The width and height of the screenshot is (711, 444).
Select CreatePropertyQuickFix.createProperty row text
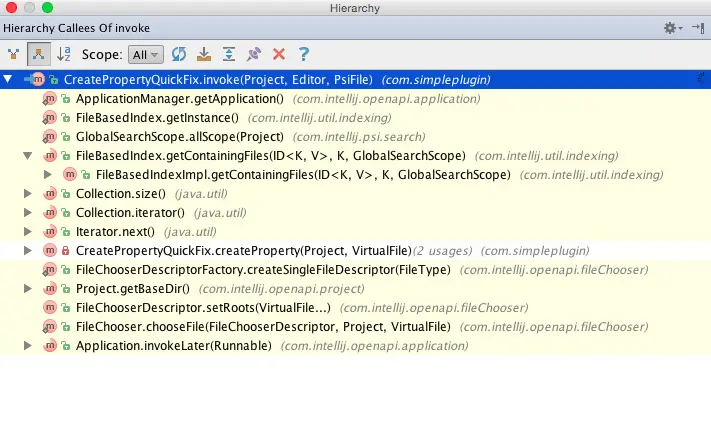click(x=243, y=250)
